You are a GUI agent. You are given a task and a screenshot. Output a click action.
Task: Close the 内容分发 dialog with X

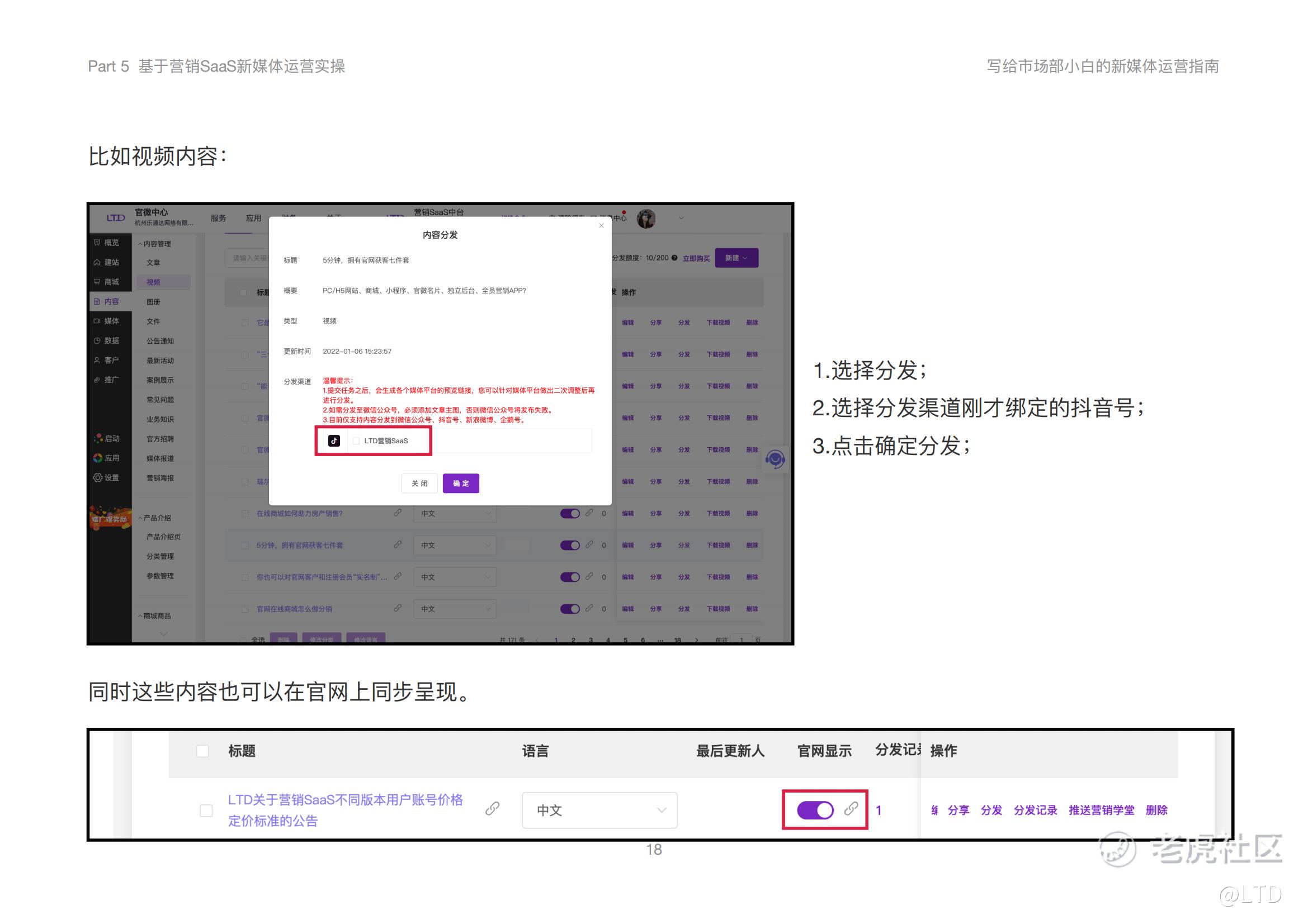point(601,225)
